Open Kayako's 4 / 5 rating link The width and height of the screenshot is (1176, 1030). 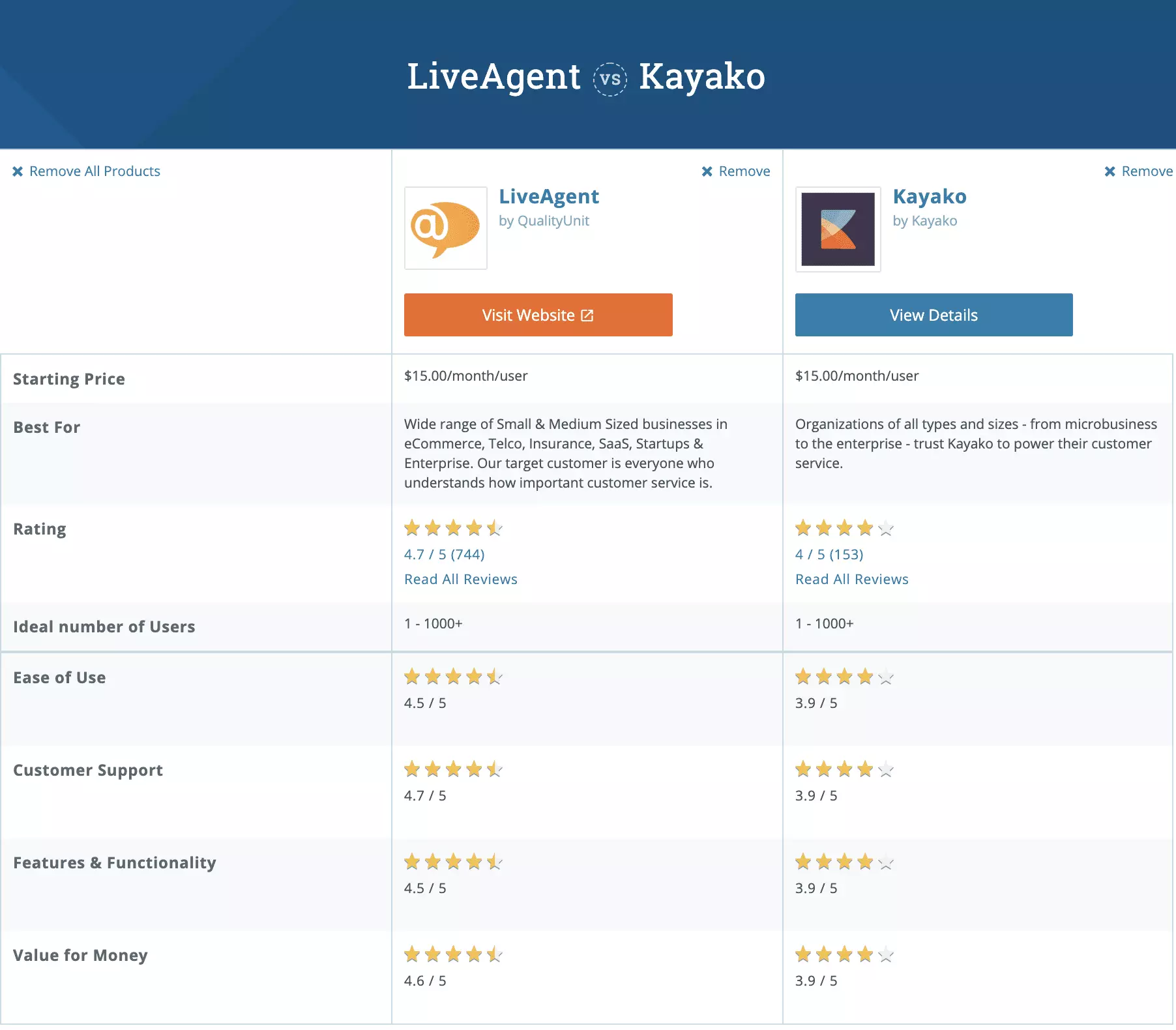829,554
